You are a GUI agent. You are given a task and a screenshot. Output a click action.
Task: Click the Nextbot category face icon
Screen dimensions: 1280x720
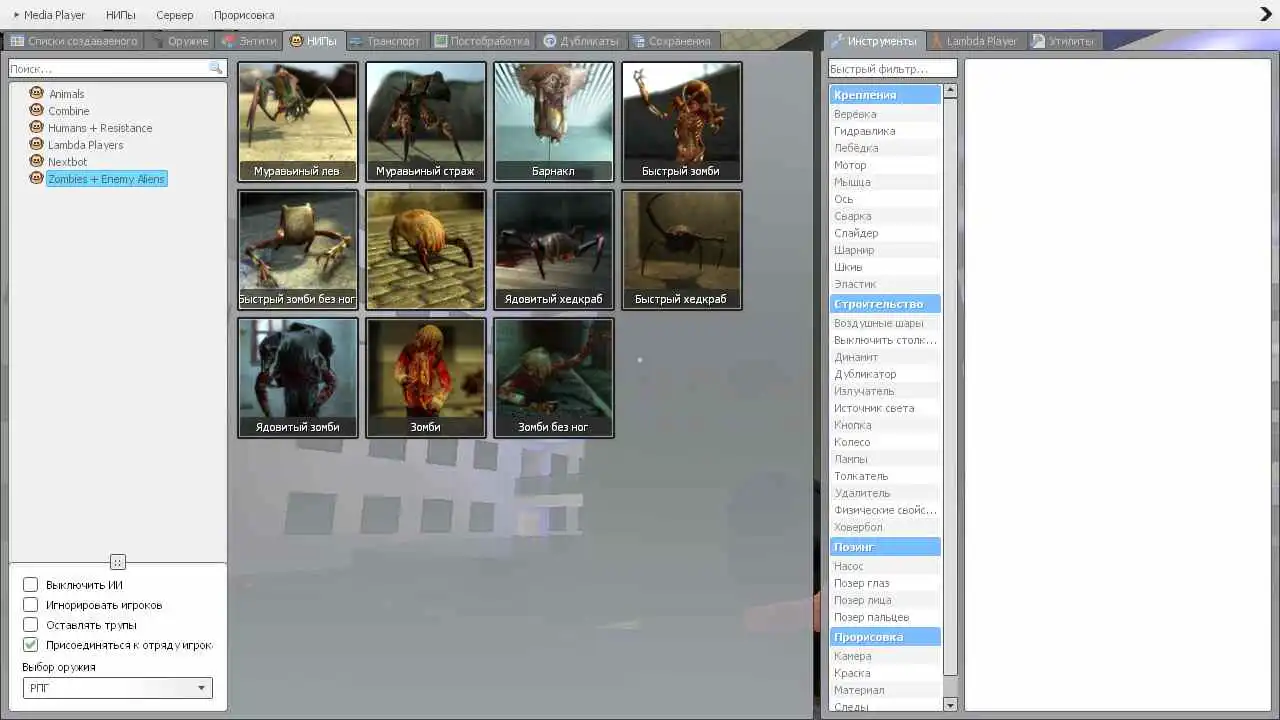37,161
